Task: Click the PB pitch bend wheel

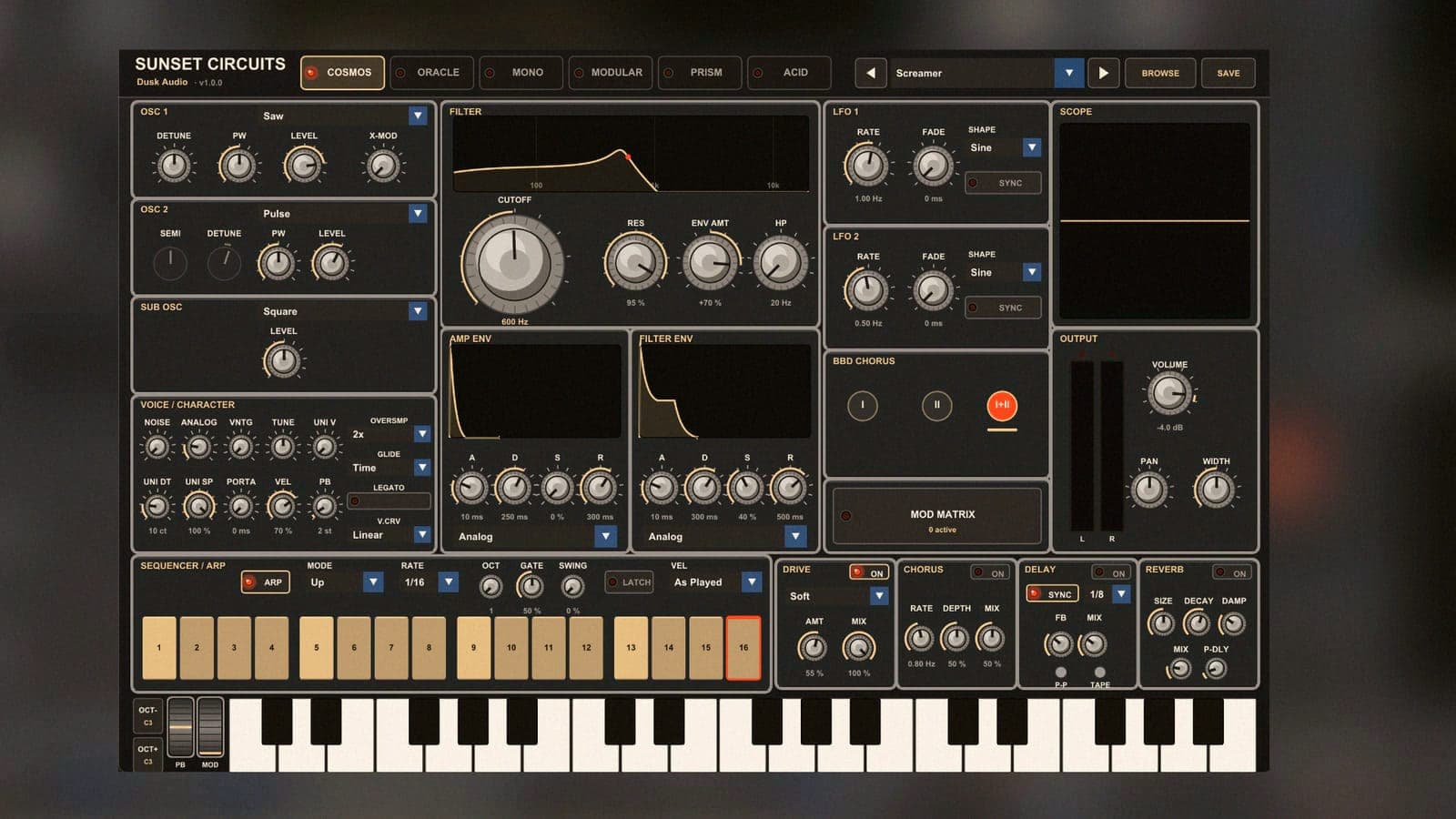Action: pos(180,727)
